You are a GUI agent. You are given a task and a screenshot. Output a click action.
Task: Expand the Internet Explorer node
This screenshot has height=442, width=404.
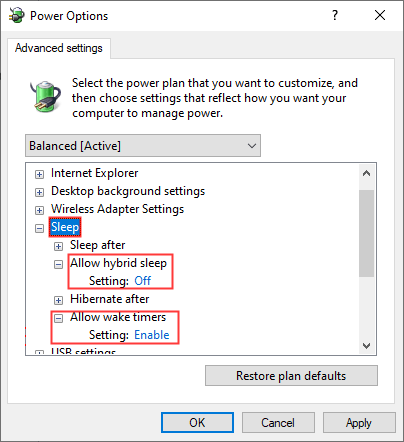(x=39, y=174)
